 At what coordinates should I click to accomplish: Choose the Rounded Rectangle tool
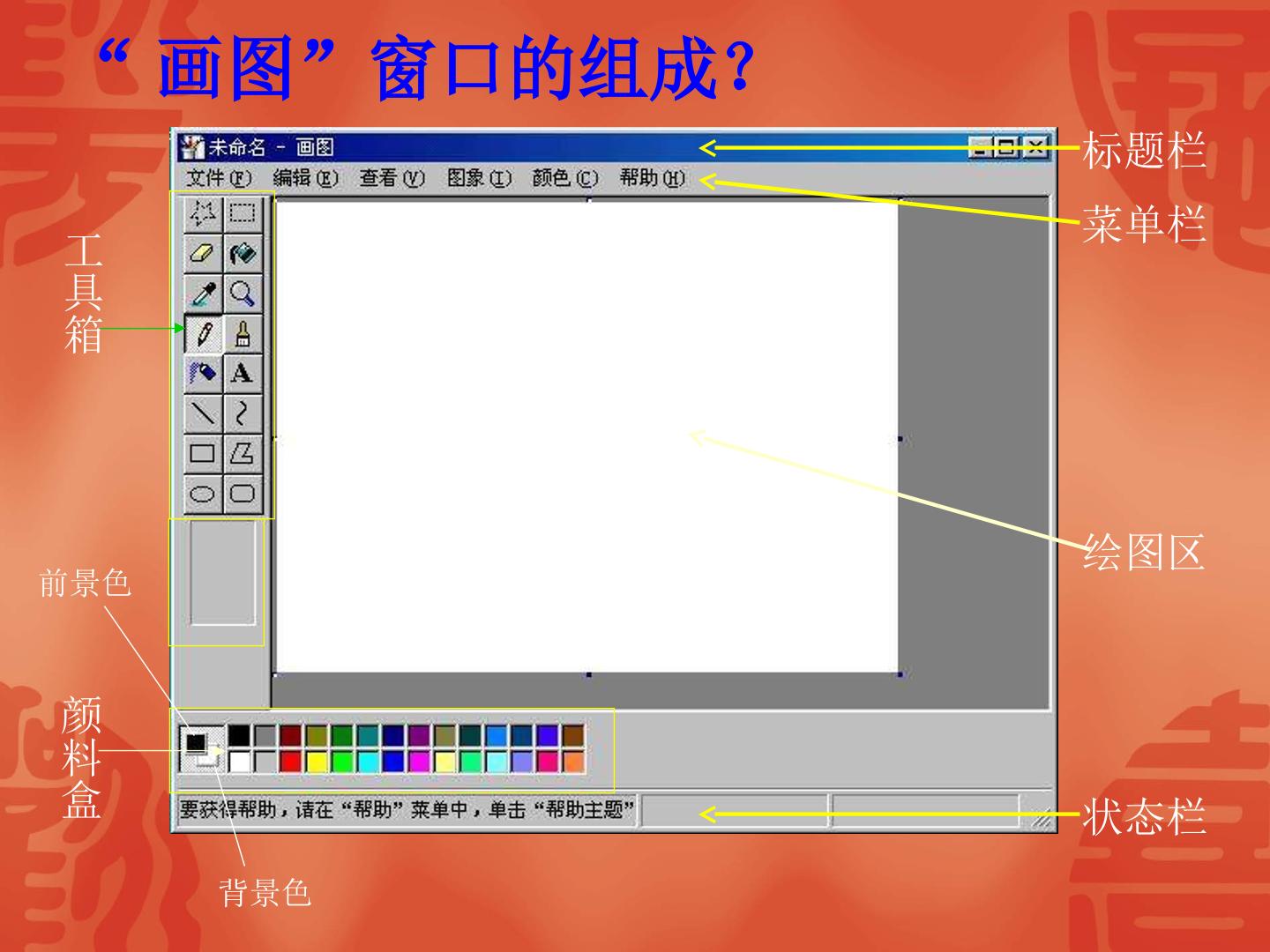click(x=243, y=494)
